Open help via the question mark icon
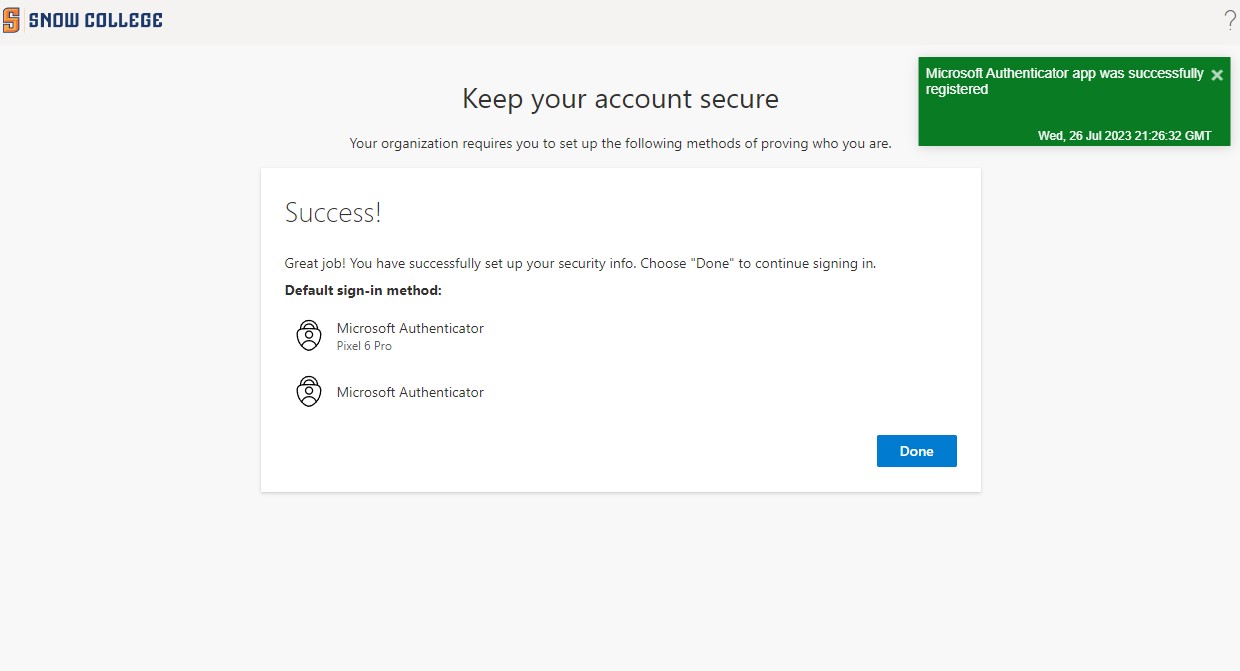Viewport: 1240px width, 671px height. click(x=1229, y=20)
